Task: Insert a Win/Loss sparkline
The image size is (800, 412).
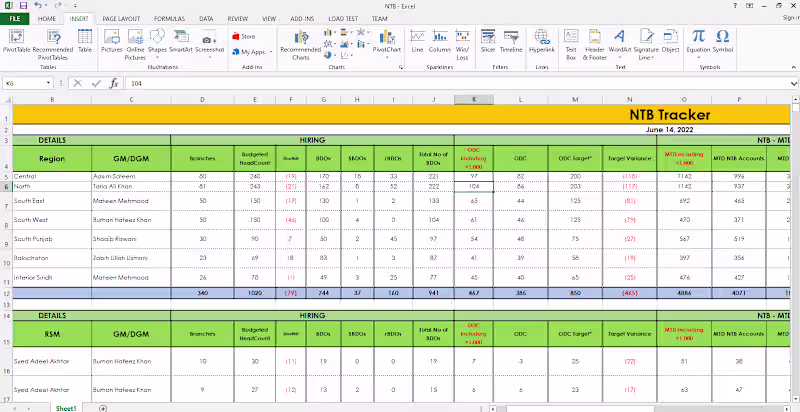Action: click(x=462, y=44)
